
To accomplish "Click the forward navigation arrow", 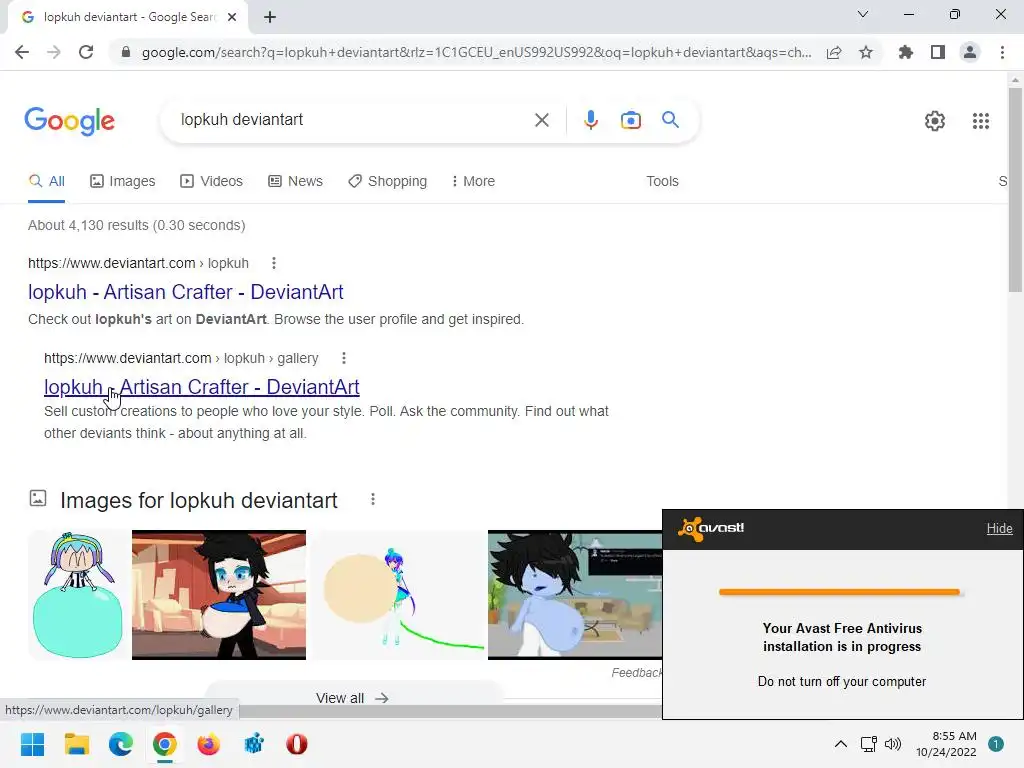I will (54, 52).
